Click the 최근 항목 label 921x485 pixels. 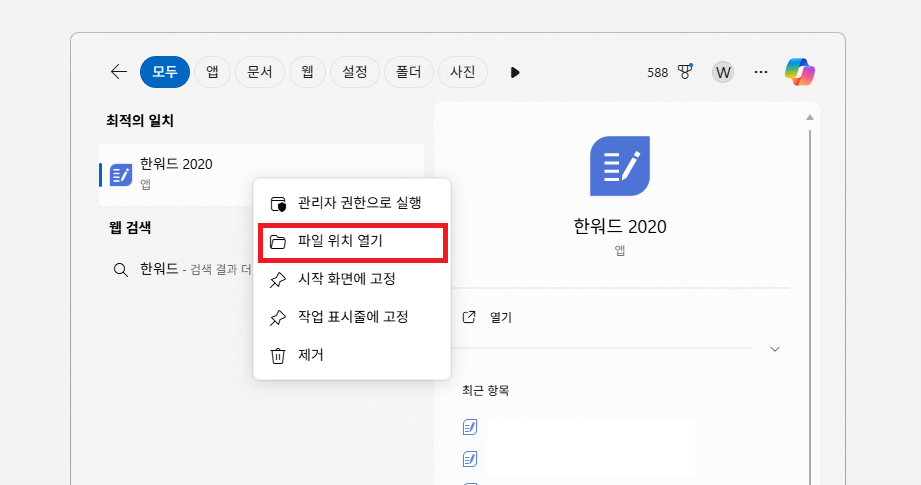point(485,390)
